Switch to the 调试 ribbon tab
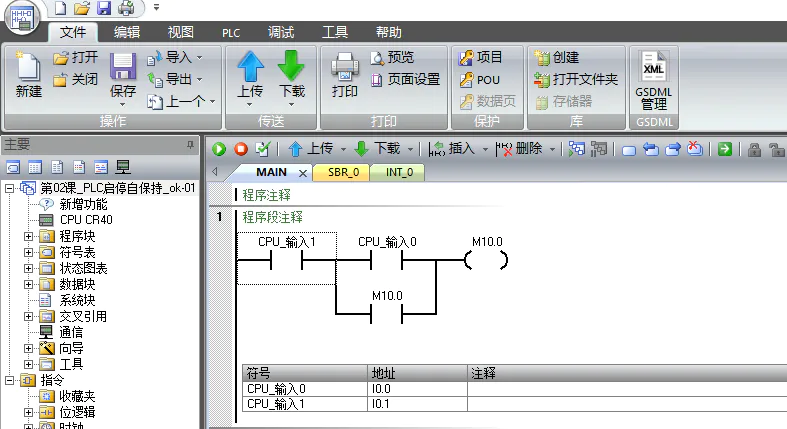 281,32
